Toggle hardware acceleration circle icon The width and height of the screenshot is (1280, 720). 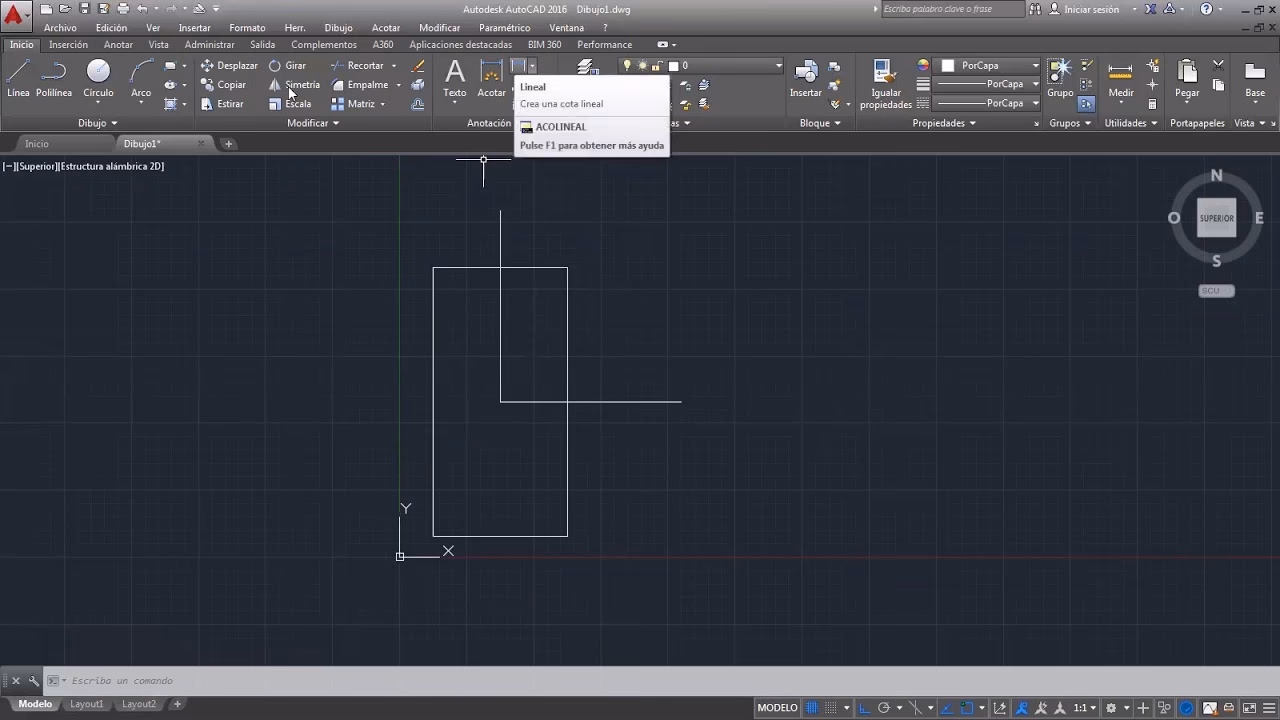[1186, 708]
